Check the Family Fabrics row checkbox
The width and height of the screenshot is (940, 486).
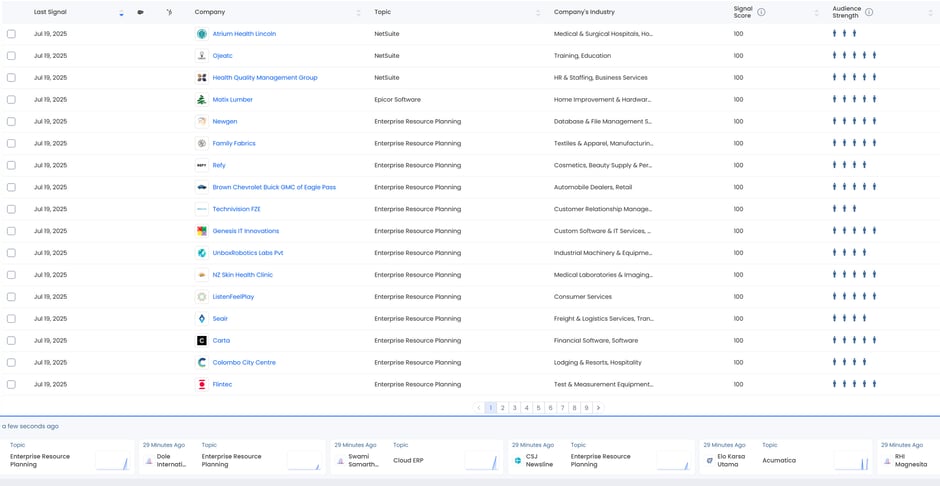(11, 143)
